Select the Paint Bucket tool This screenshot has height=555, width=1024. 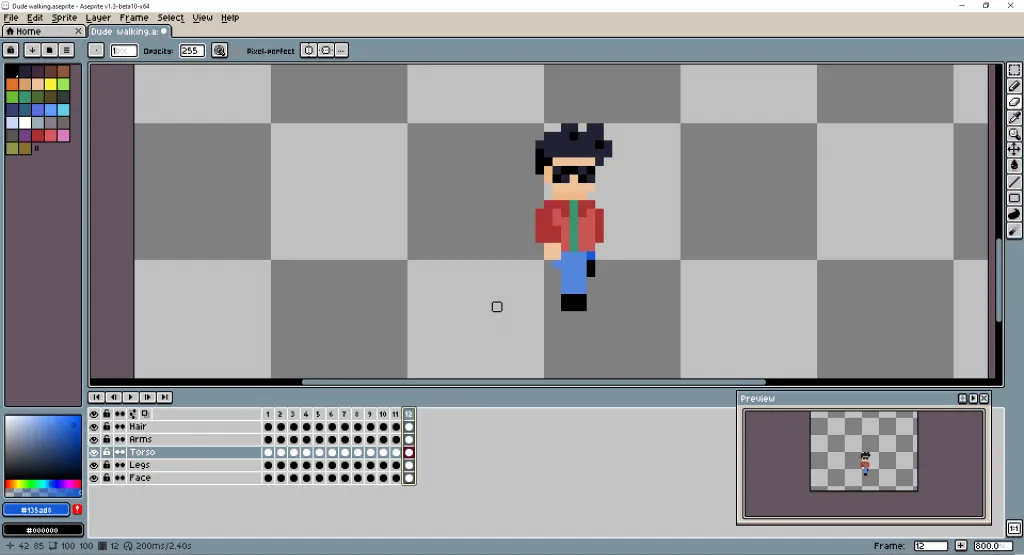pos(1014,166)
